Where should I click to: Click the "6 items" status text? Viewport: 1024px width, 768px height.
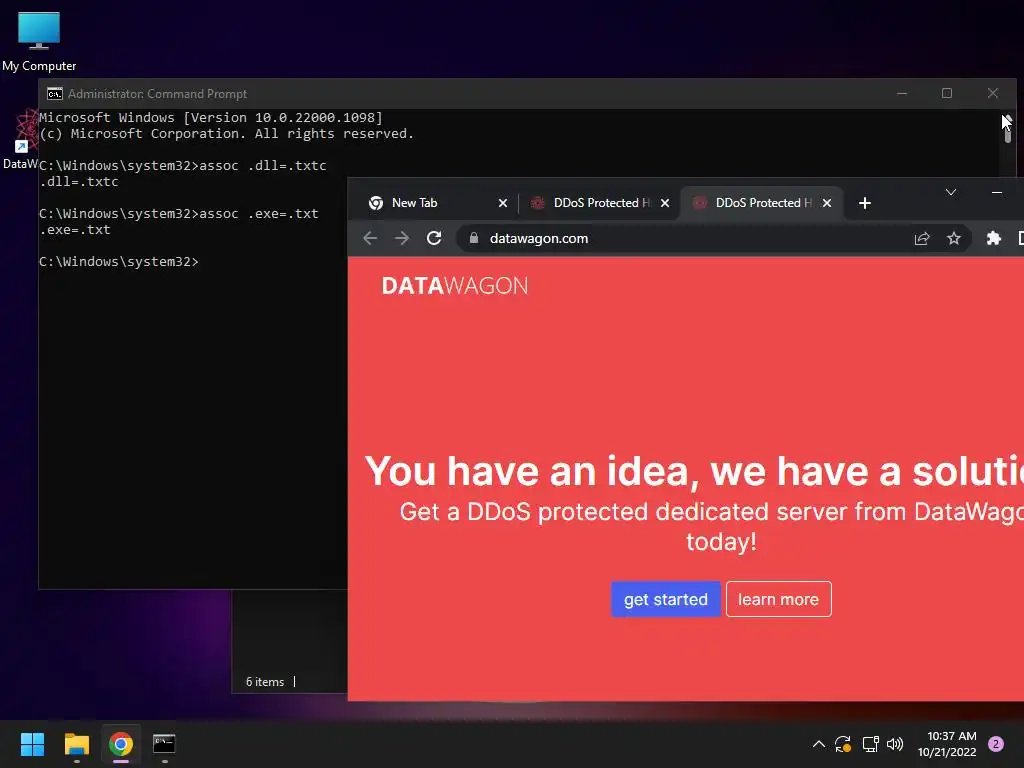coord(264,682)
